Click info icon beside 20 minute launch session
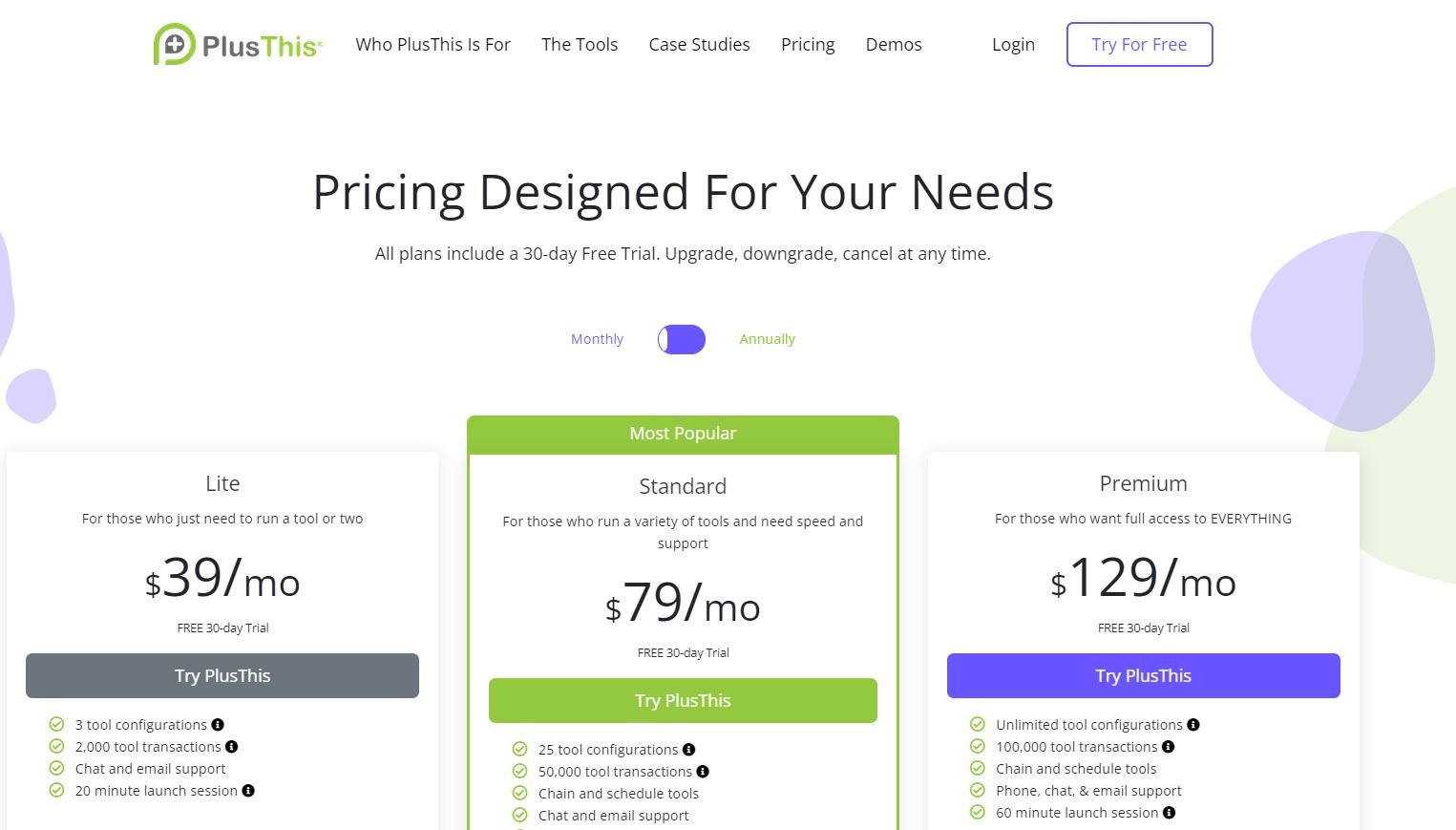This screenshot has height=830, width=1456. tap(248, 791)
